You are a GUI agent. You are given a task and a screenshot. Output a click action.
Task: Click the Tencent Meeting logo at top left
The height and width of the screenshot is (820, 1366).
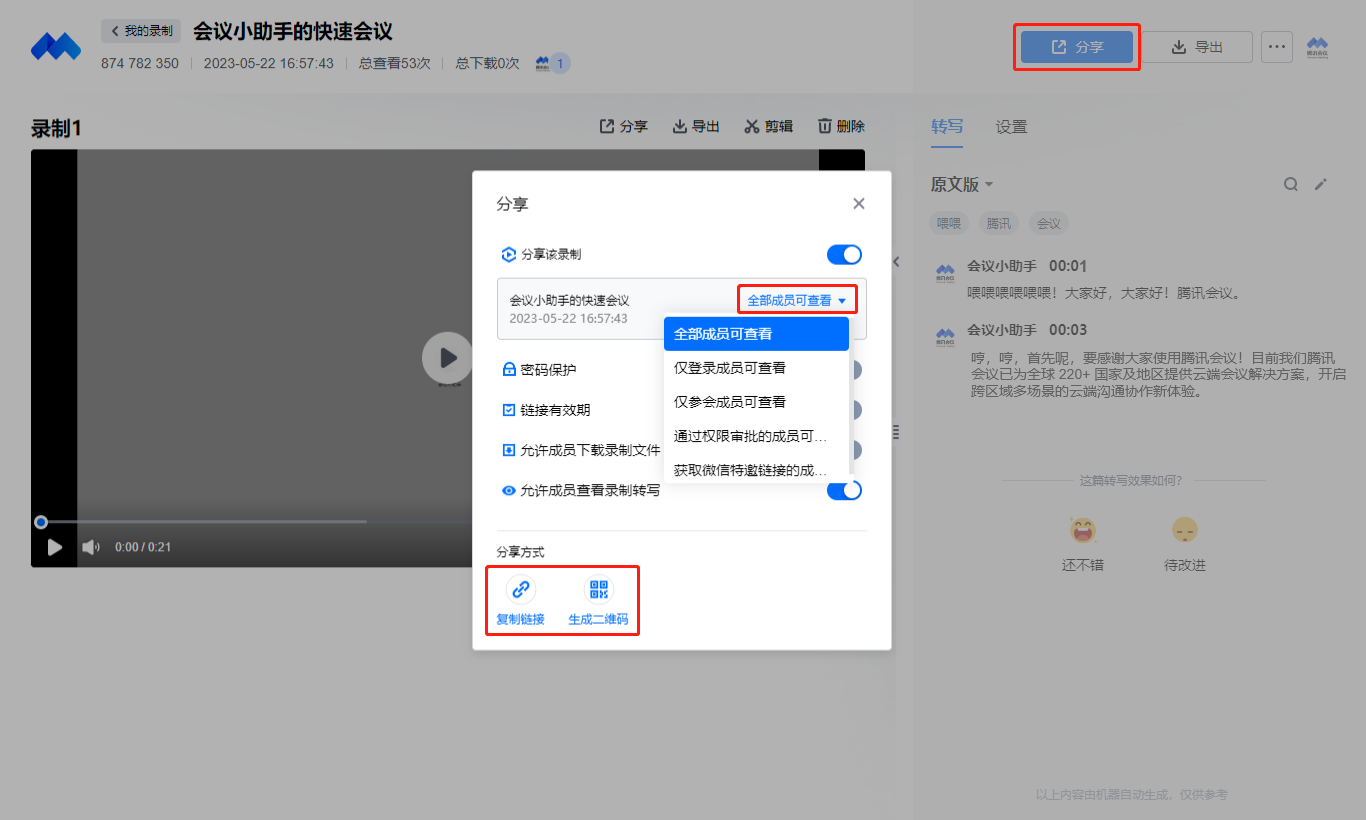tap(56, 47)
